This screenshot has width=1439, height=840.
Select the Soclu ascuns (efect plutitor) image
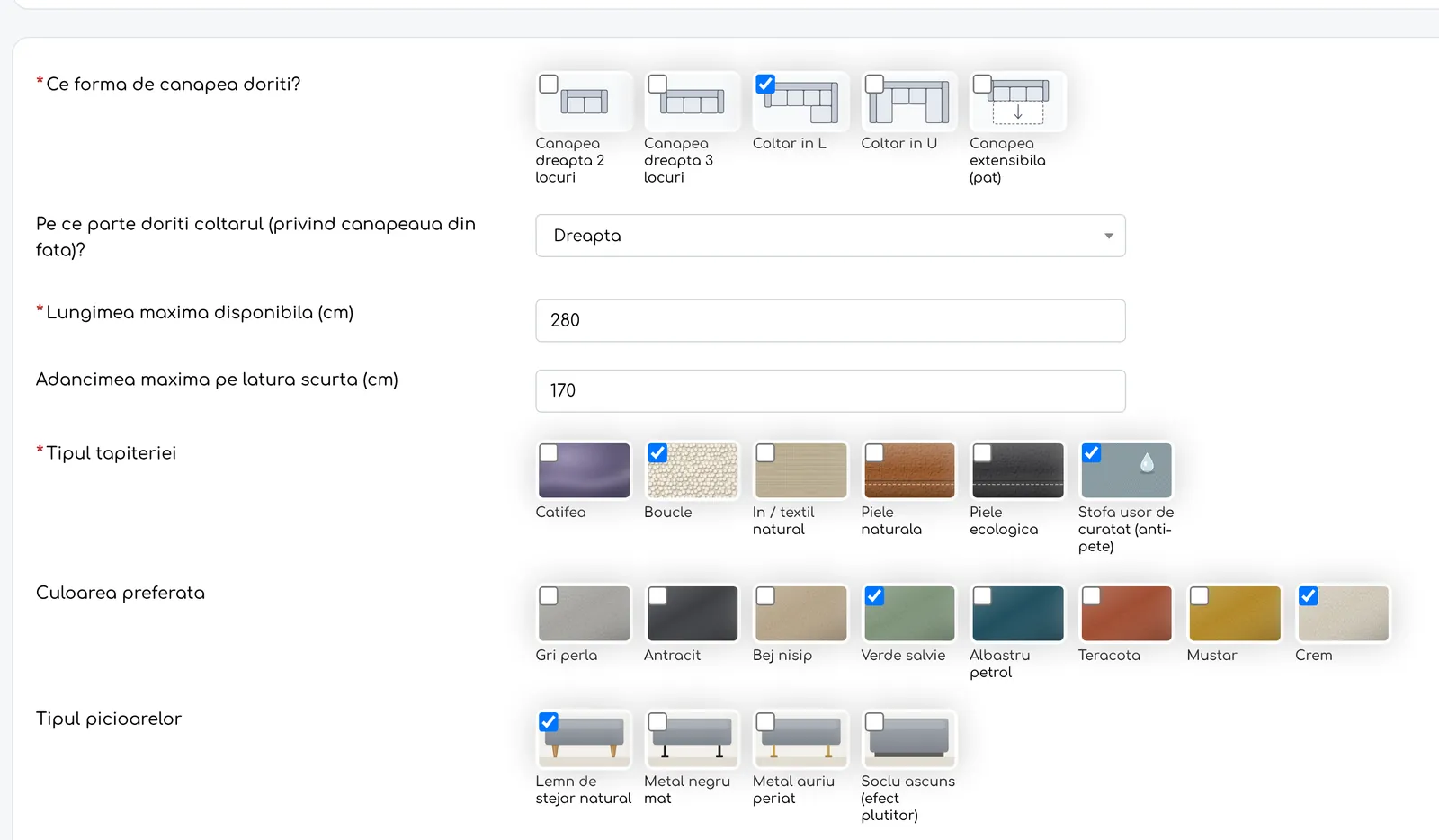pyautogui.click(x=910, y=739)
